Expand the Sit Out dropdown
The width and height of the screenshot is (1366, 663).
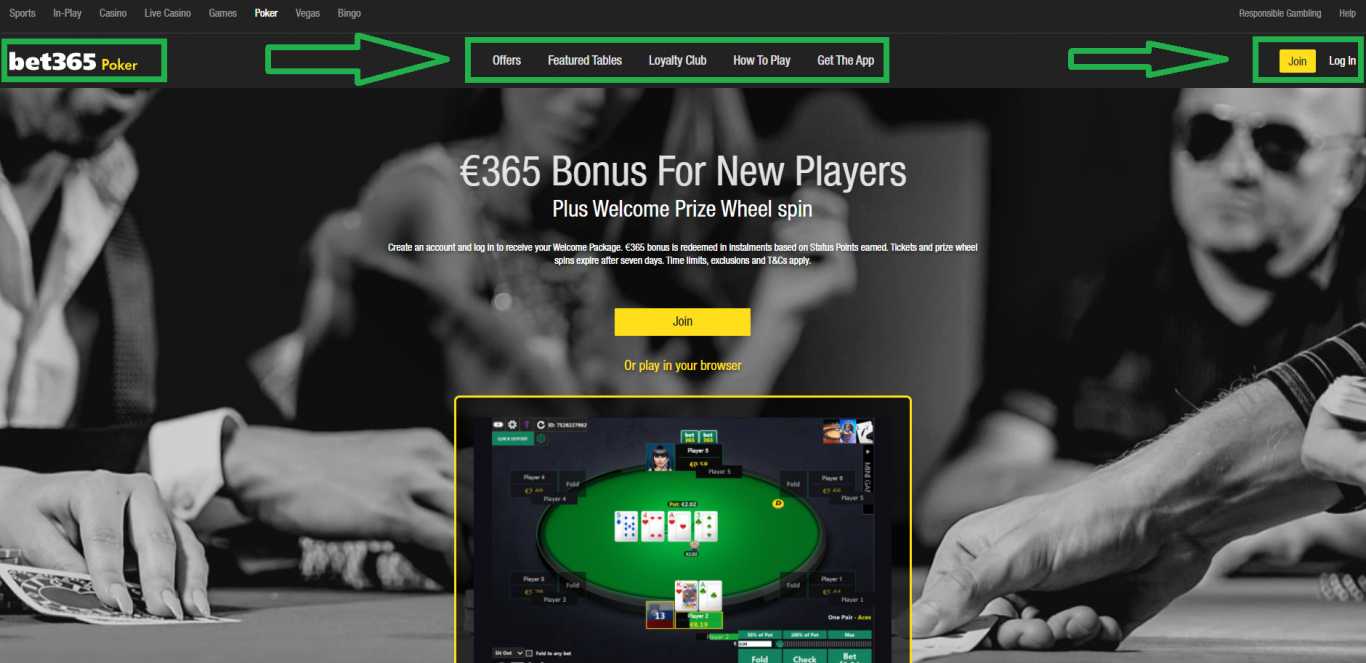pos(509,653)
